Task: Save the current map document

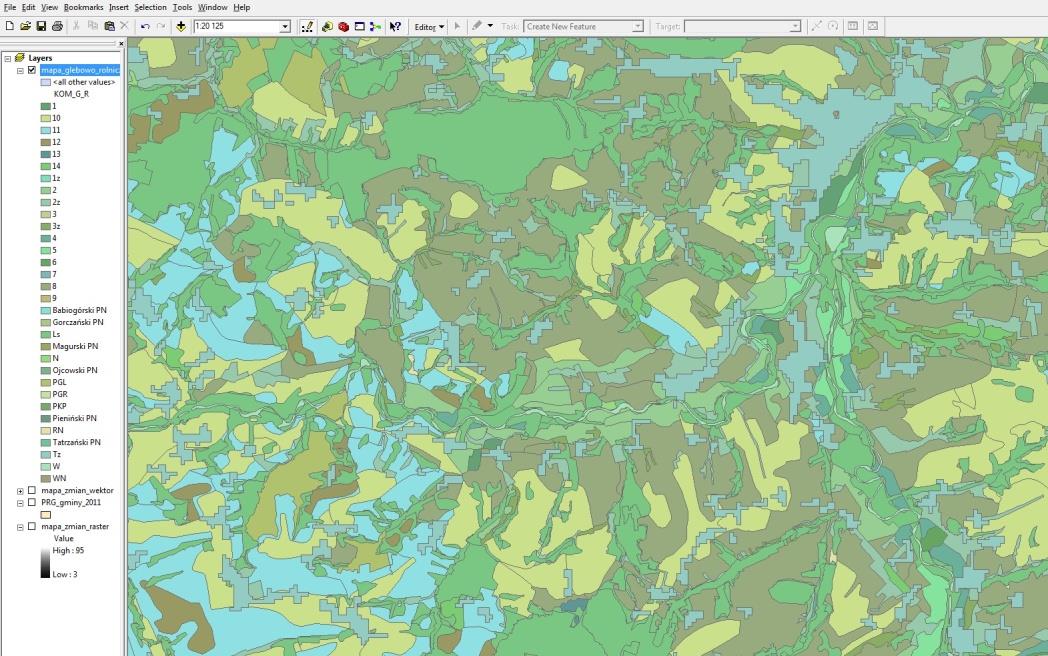Action: [x=41, y=26]
